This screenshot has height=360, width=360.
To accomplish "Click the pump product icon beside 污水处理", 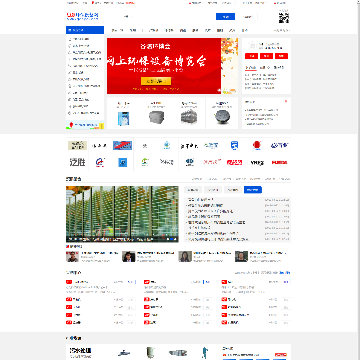I will [x=124, y=353].
